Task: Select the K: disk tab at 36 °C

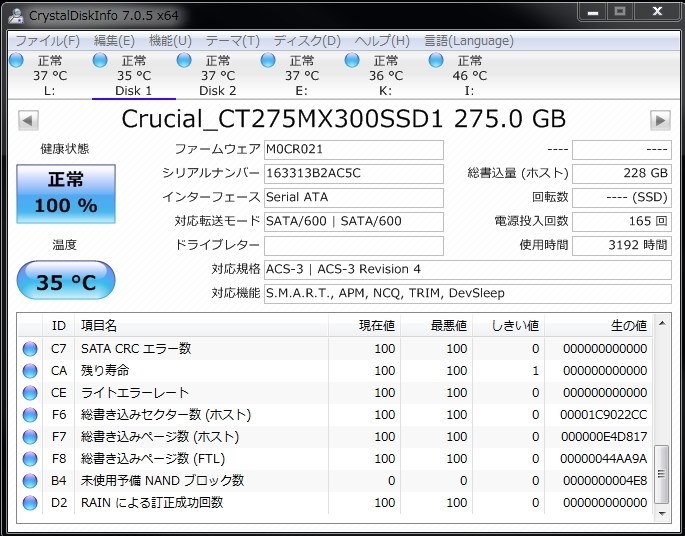Action: click(385, 75)
